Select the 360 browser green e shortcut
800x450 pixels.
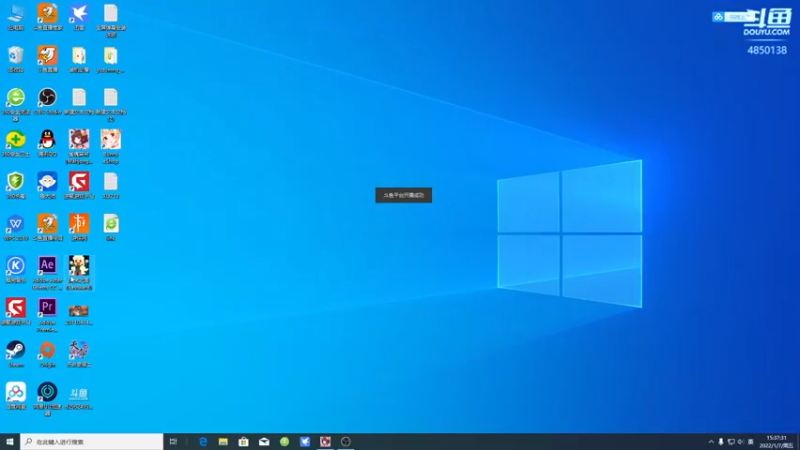[x=16, y=105]
